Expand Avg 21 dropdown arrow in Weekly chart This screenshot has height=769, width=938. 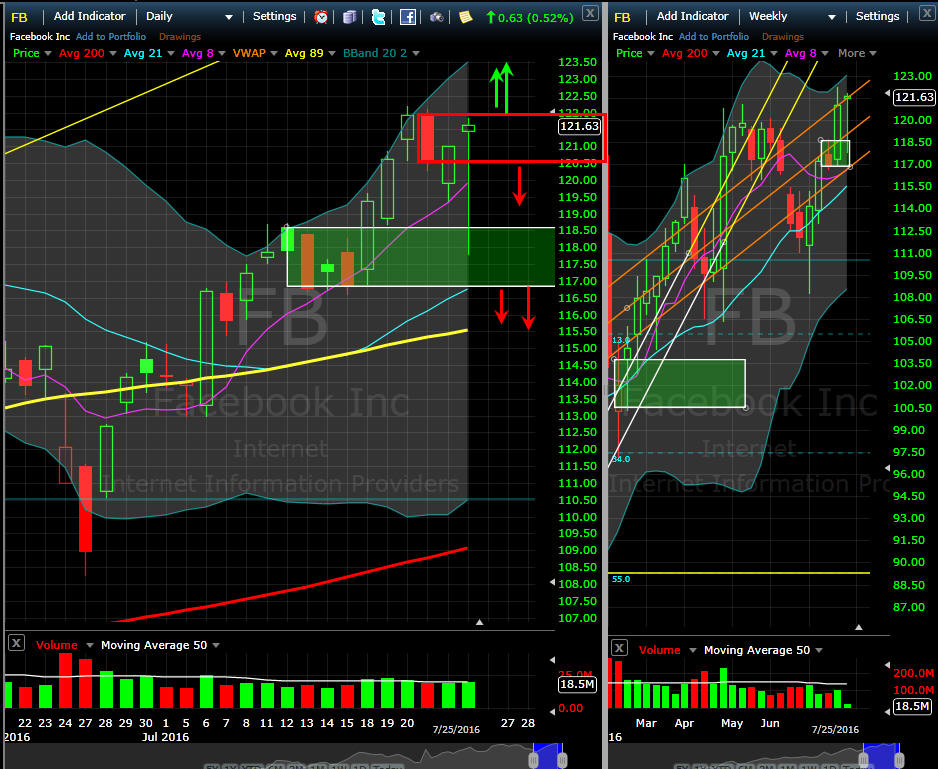773,53
